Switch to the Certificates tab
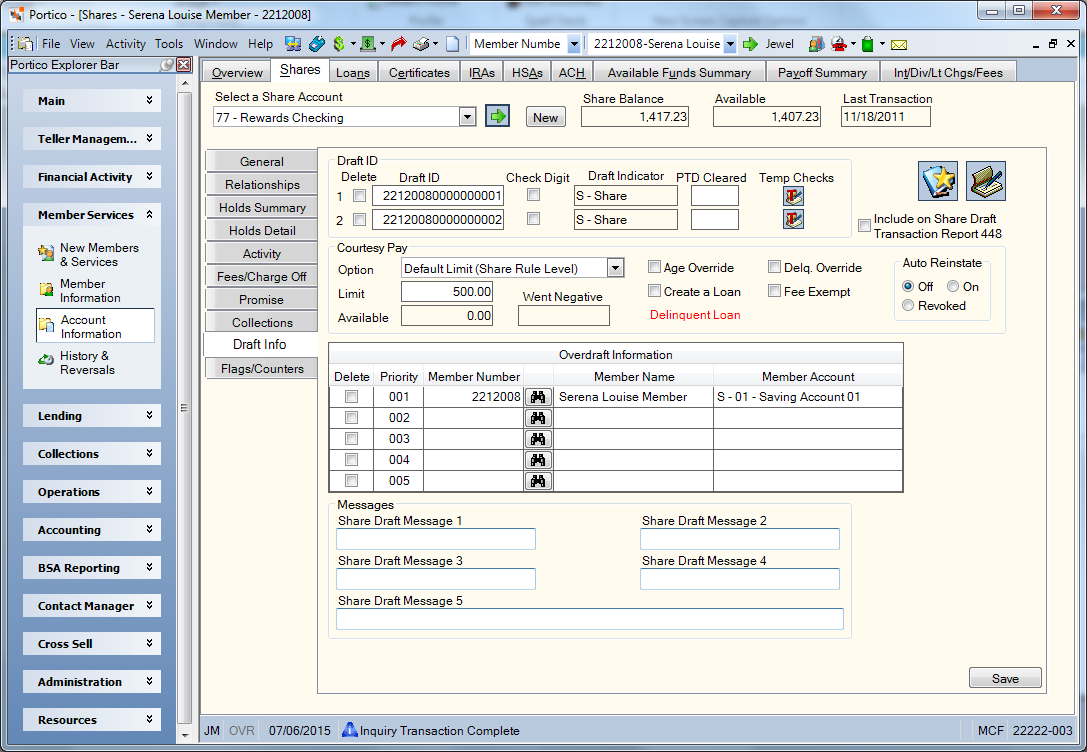 point(419,72)
